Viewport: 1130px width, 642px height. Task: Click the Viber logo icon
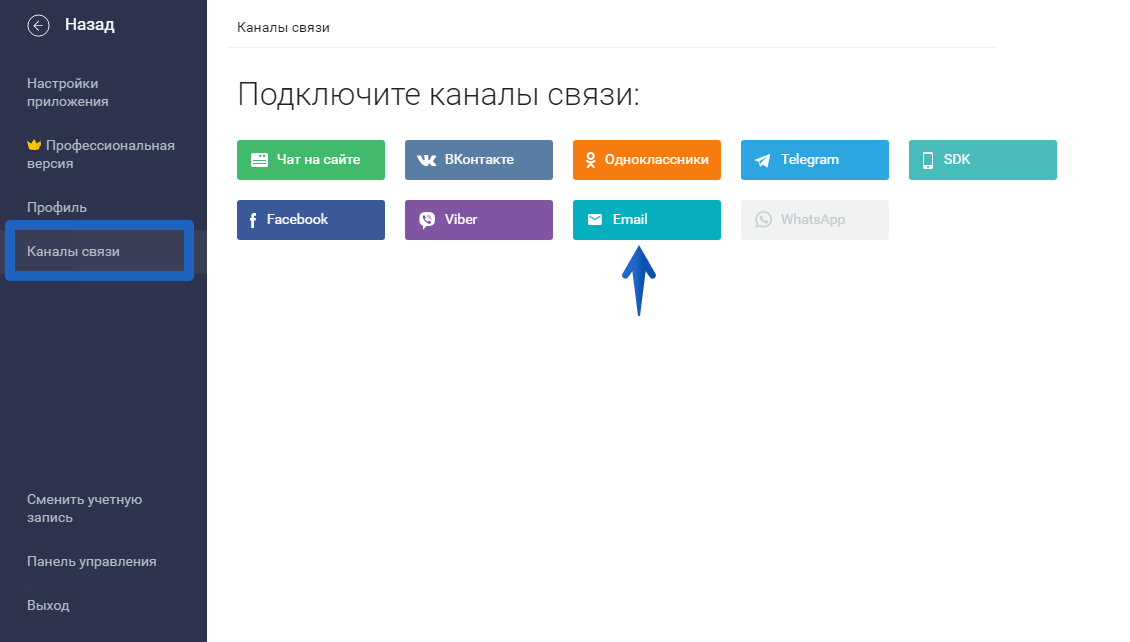tap(427, 220)
